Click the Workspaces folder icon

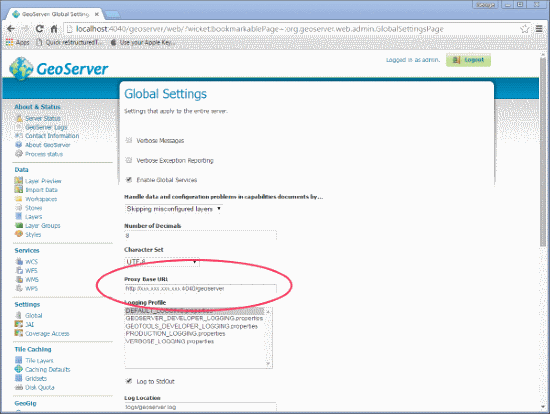click(x=19, y=199)
